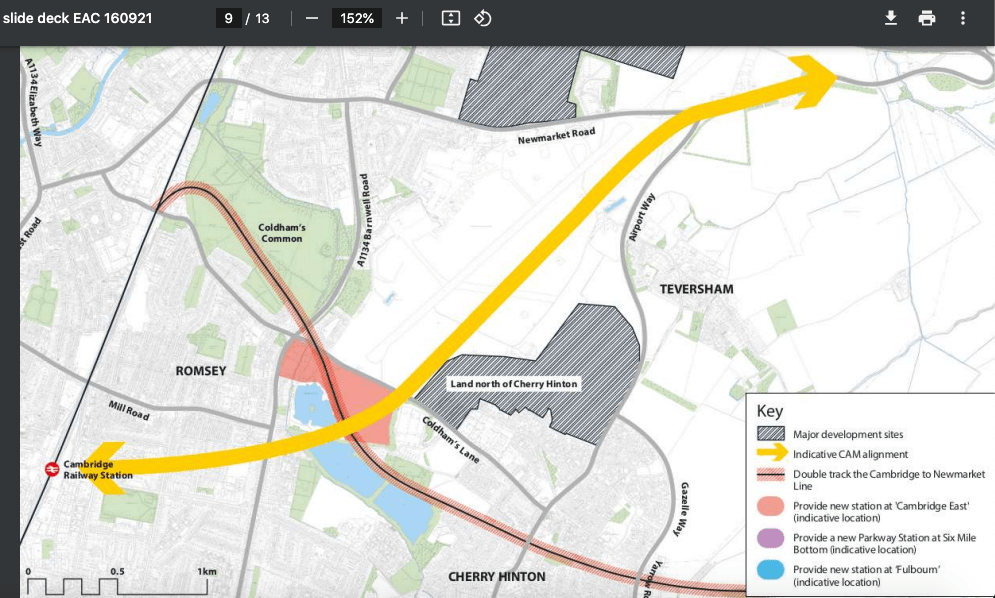Viewport: 995px width, 598px height.
Task: Rotate the document counterclockwise
Action: tap(483, 18)
